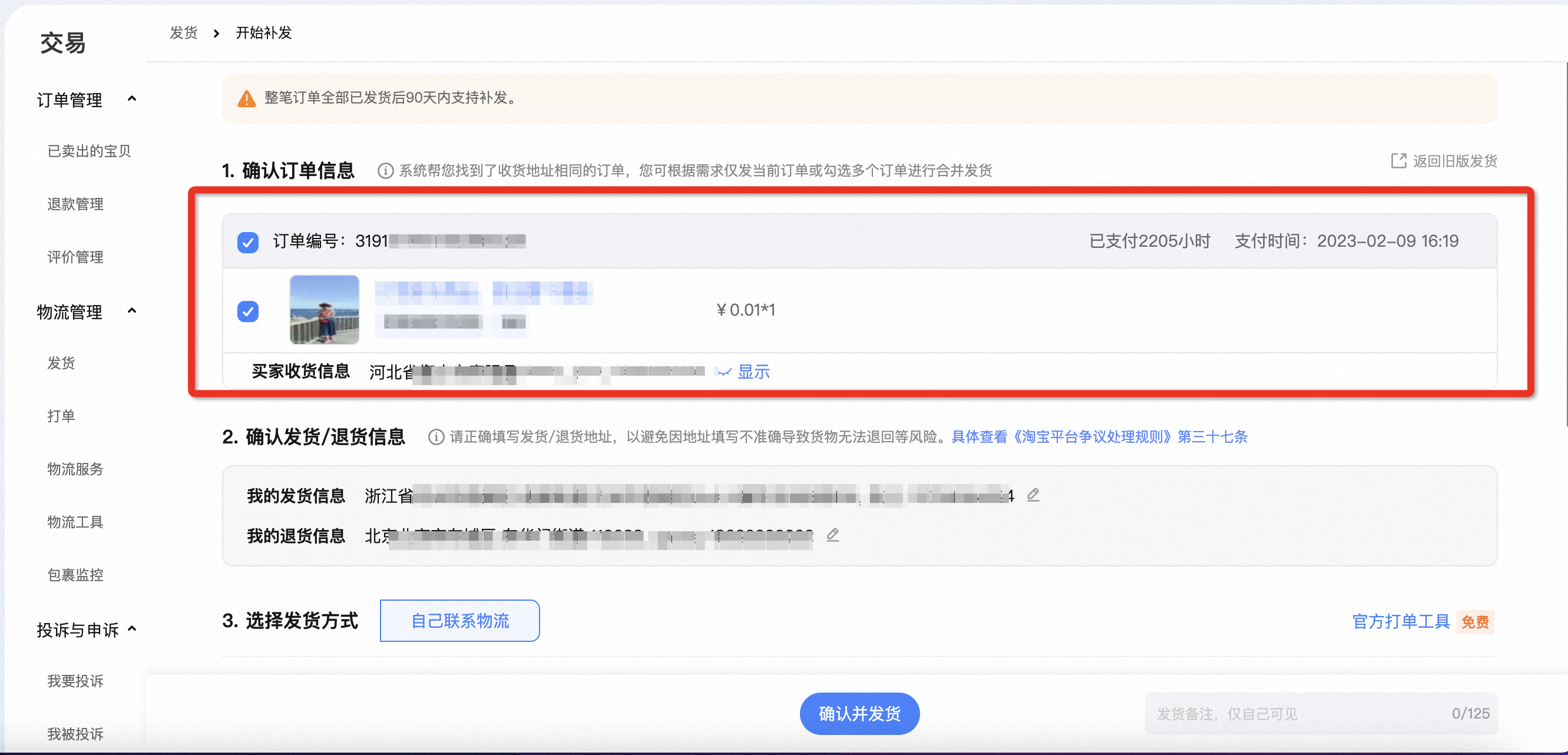Click the ¥0.01*1 price text
The width and height of the screenshot is (1568, 755).
746,310
